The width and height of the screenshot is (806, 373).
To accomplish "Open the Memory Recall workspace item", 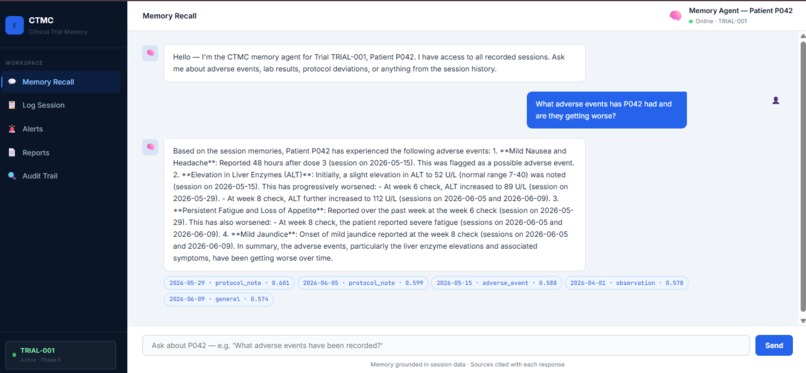I will [x=61, y=82].
